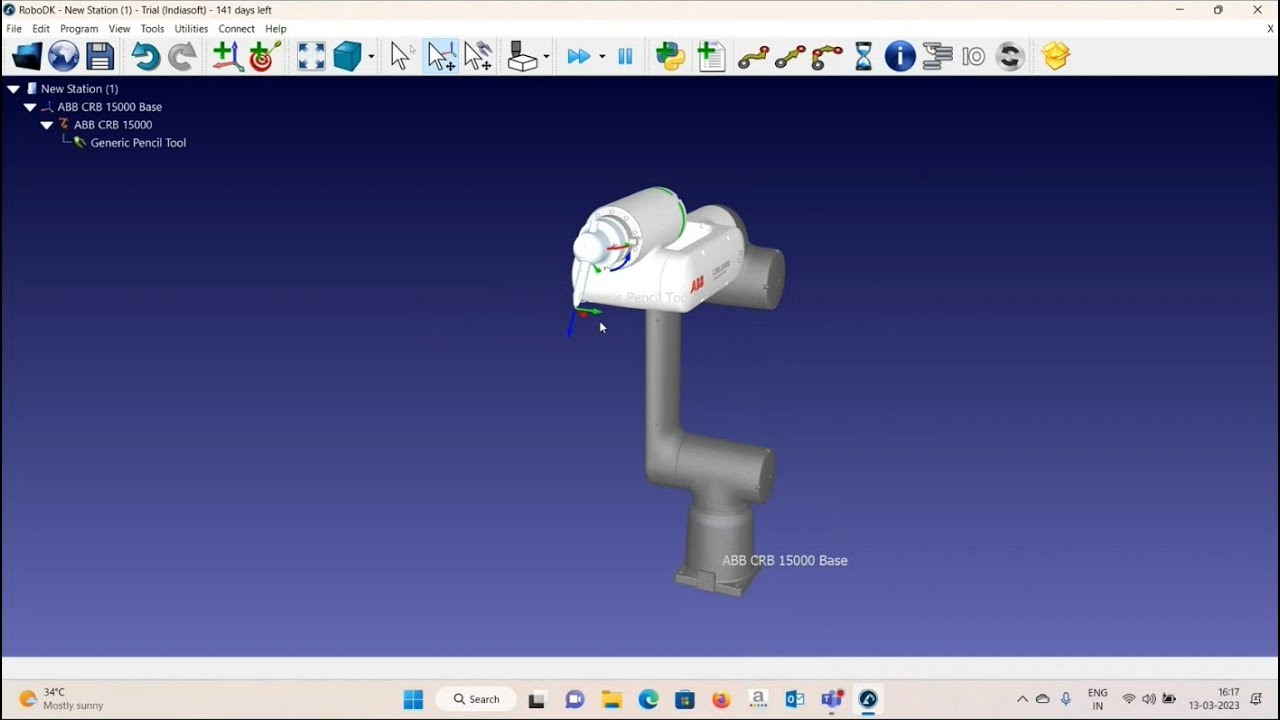Add a linear move instruction icon

point(790,57)
